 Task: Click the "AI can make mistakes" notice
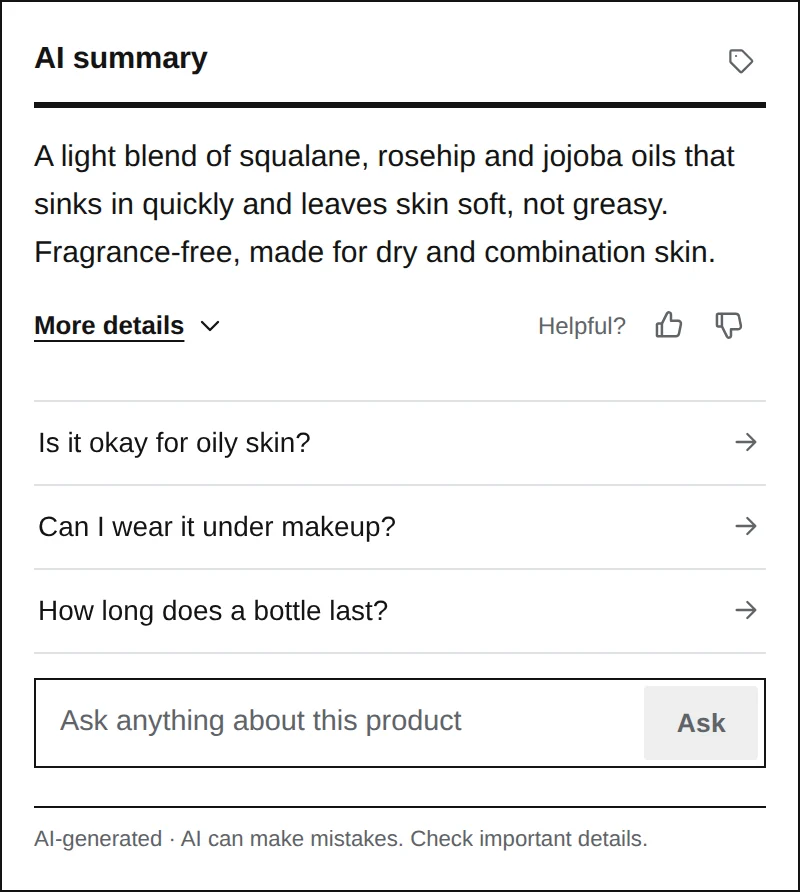pos(292,839)
